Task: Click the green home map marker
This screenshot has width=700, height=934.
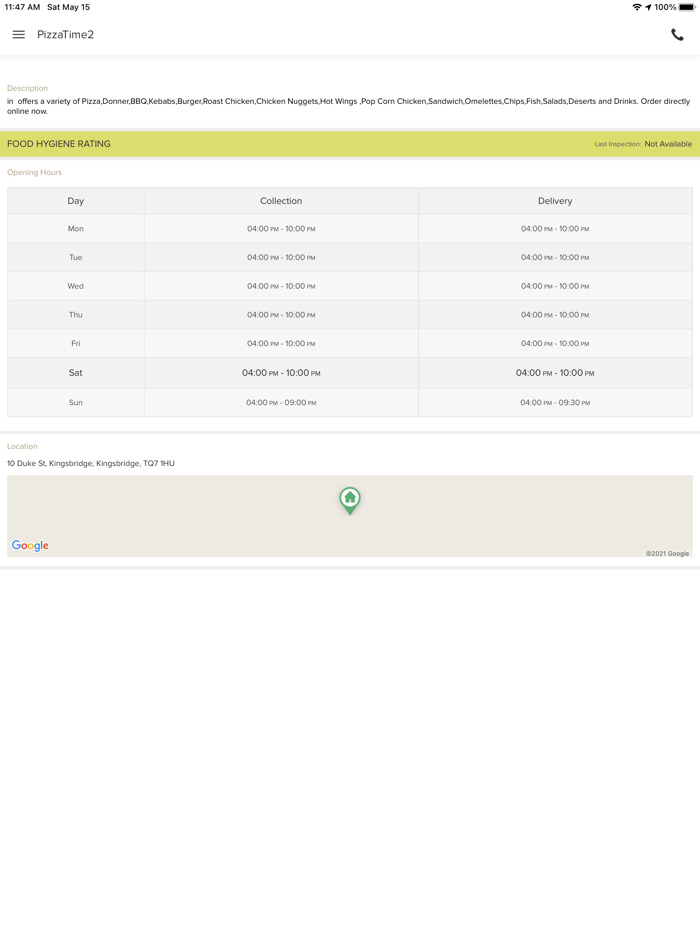Action: pyautogui.click(x=350, y=500)
